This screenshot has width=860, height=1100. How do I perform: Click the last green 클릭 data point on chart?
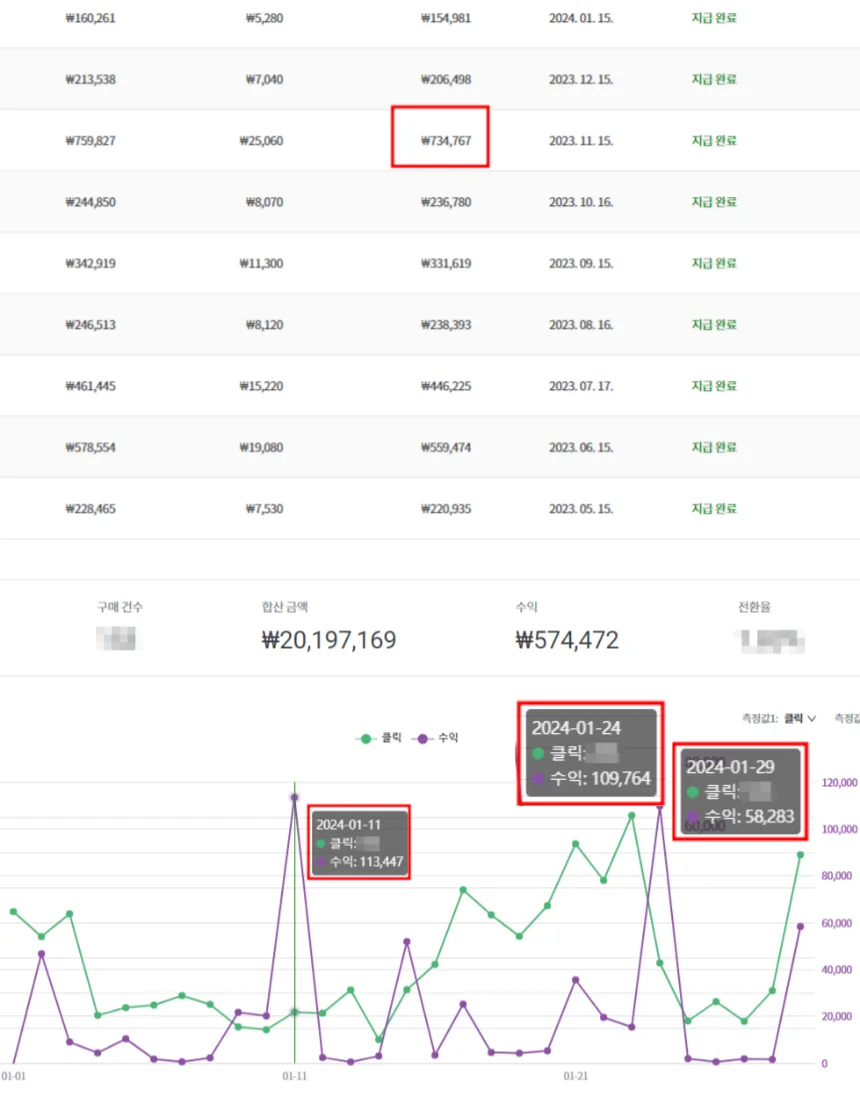pos(800,854)
